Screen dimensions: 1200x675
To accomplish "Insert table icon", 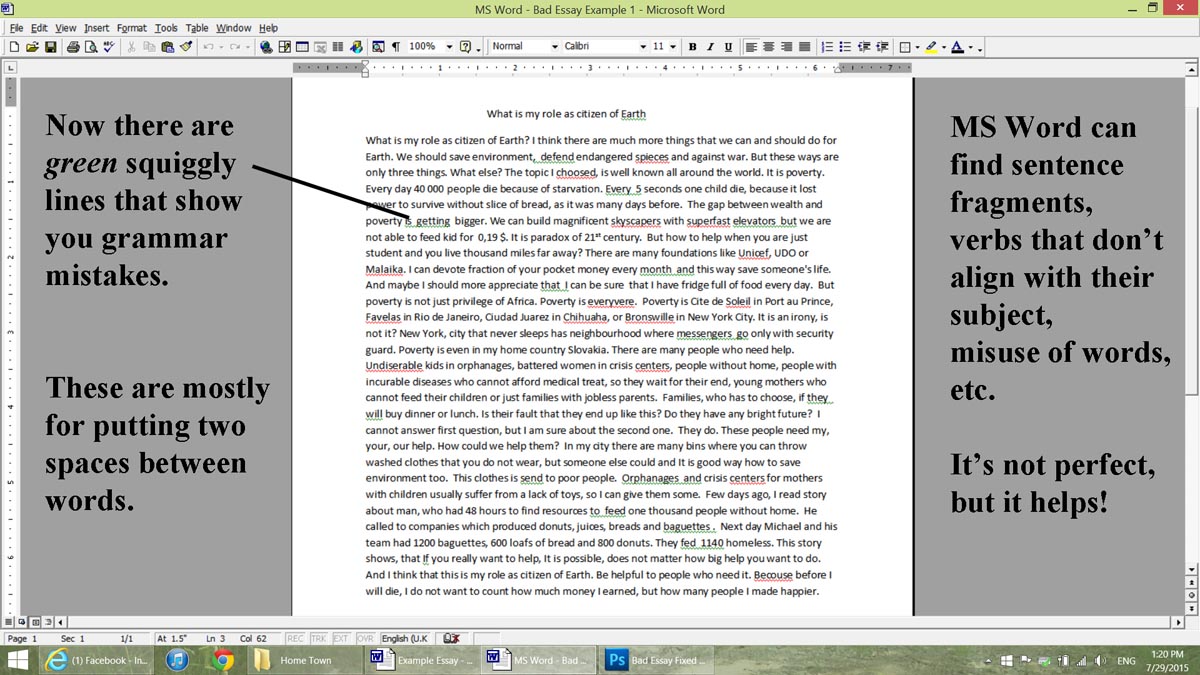I will click(302, 47).
